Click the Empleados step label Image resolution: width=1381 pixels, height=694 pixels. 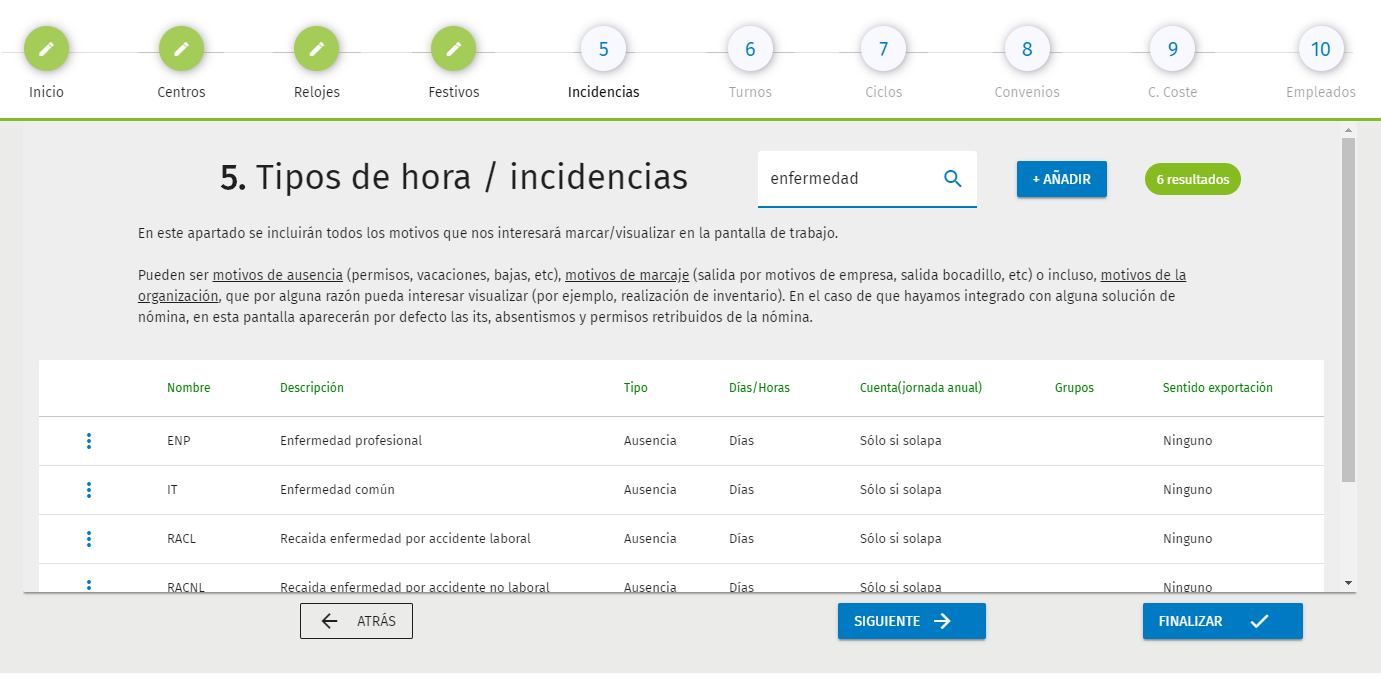pos(1320,92)
